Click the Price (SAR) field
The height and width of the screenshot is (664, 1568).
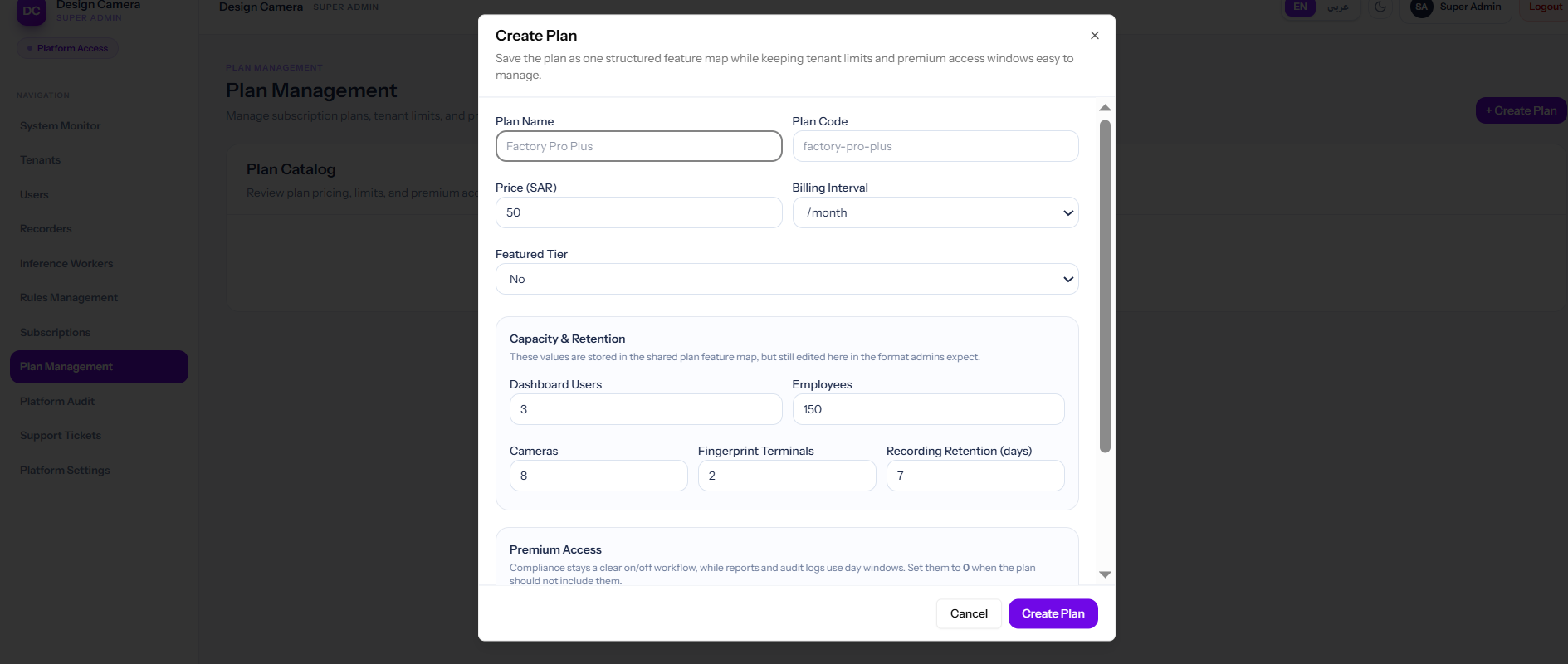point(638,212)
